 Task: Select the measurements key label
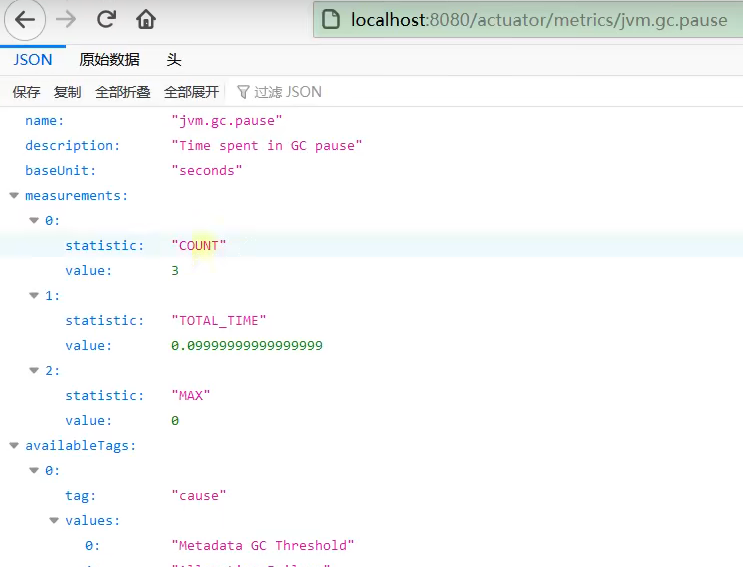coord(77,196)
